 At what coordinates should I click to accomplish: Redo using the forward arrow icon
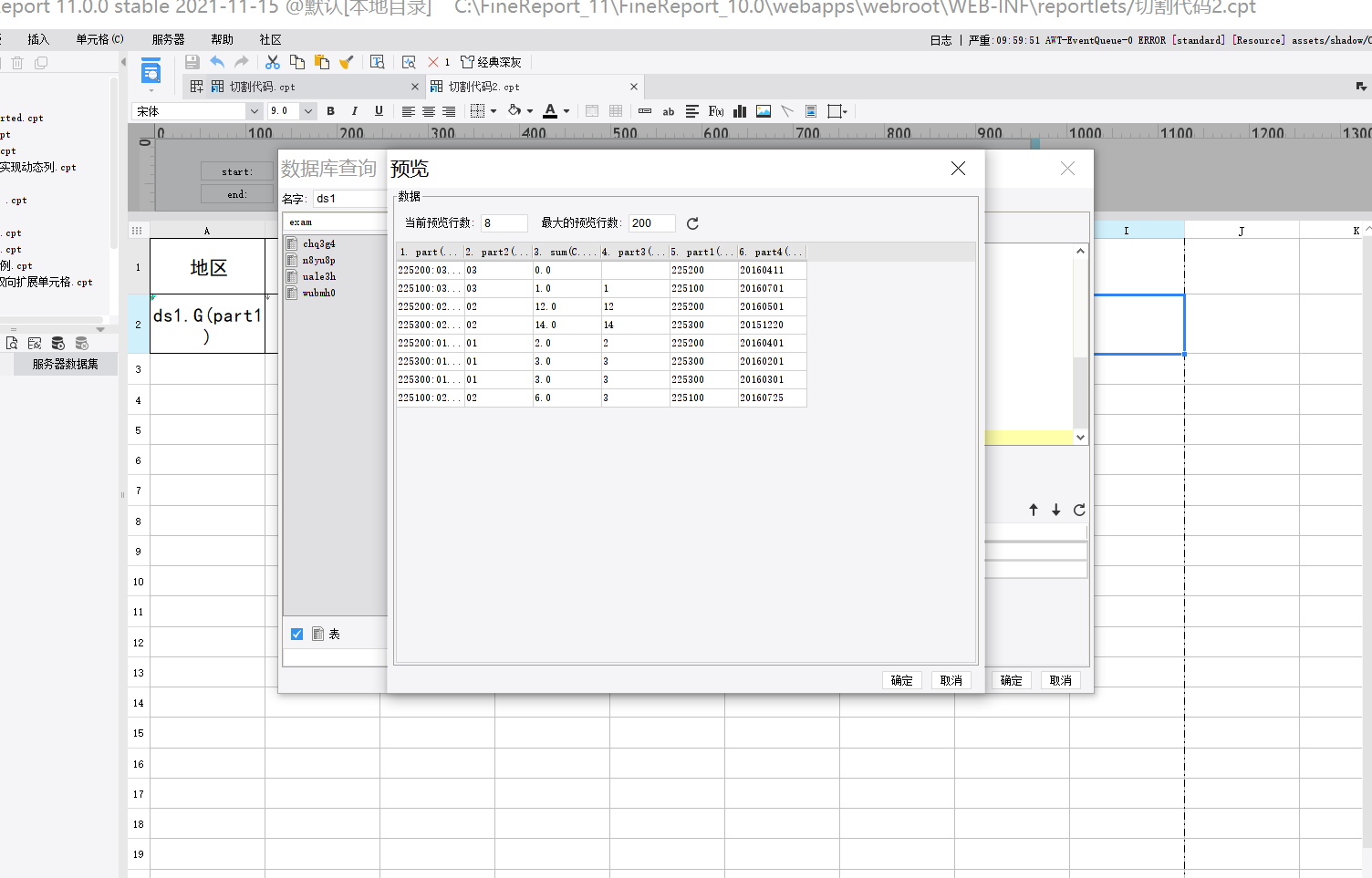[x=242, y=62]
